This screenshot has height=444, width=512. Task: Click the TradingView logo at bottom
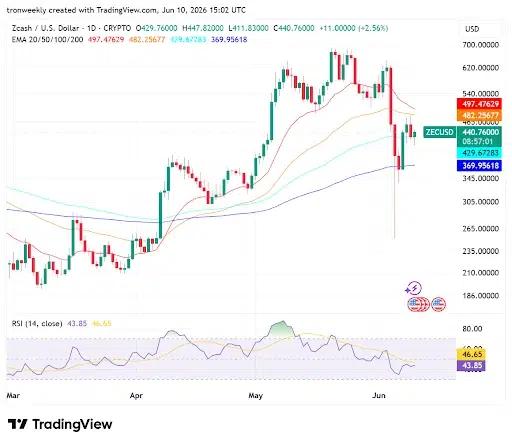pos(60,424)
